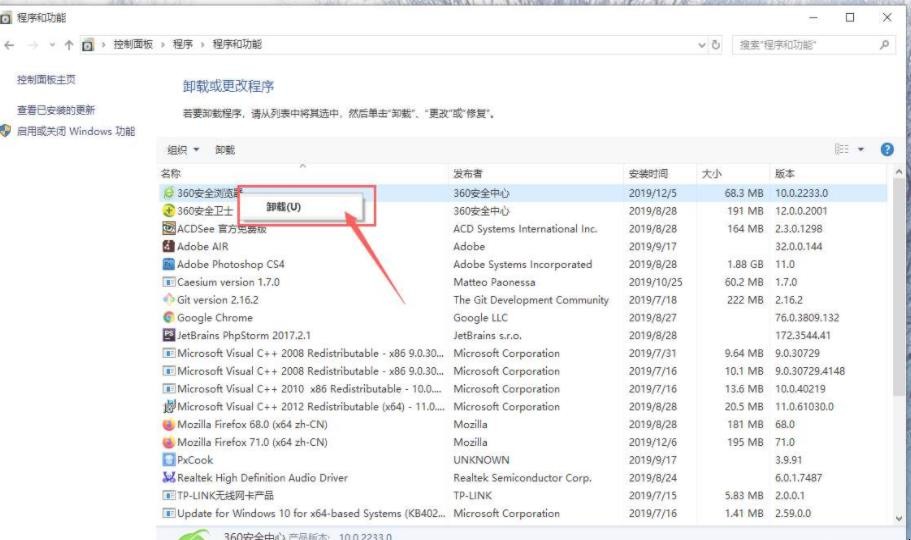Click 控制面板 in breadcrumb path
The image size is (911, 540).
pos(133,44)
